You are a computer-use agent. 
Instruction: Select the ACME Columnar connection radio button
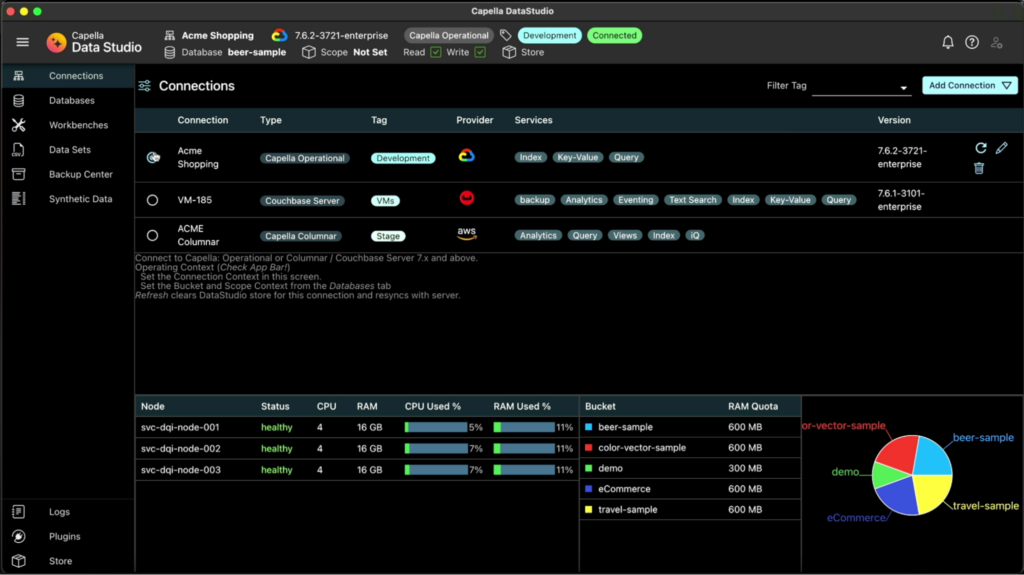tap(152, 235)
